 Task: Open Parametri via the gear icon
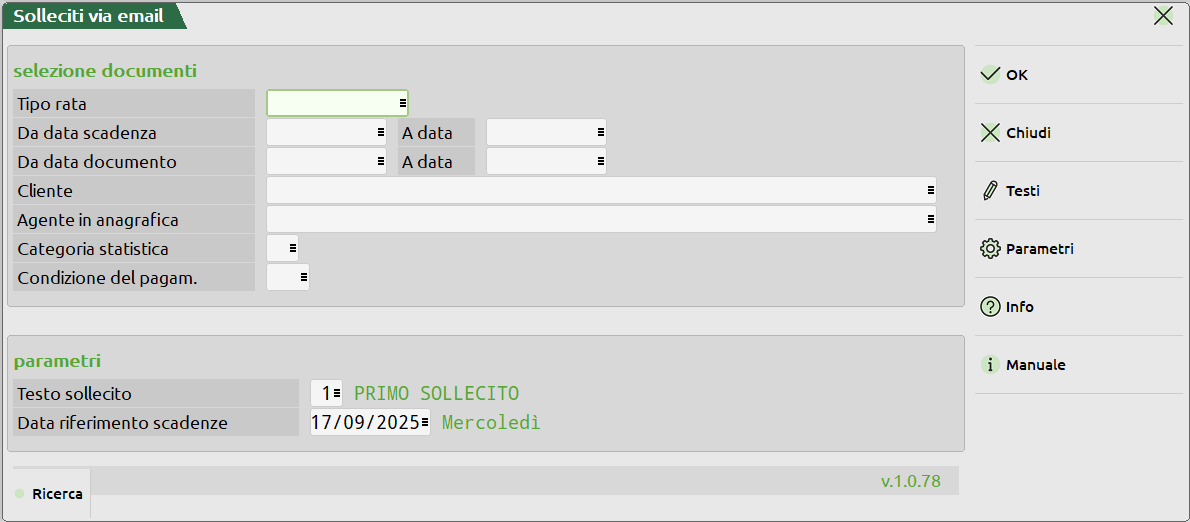[x=990, y=249]
